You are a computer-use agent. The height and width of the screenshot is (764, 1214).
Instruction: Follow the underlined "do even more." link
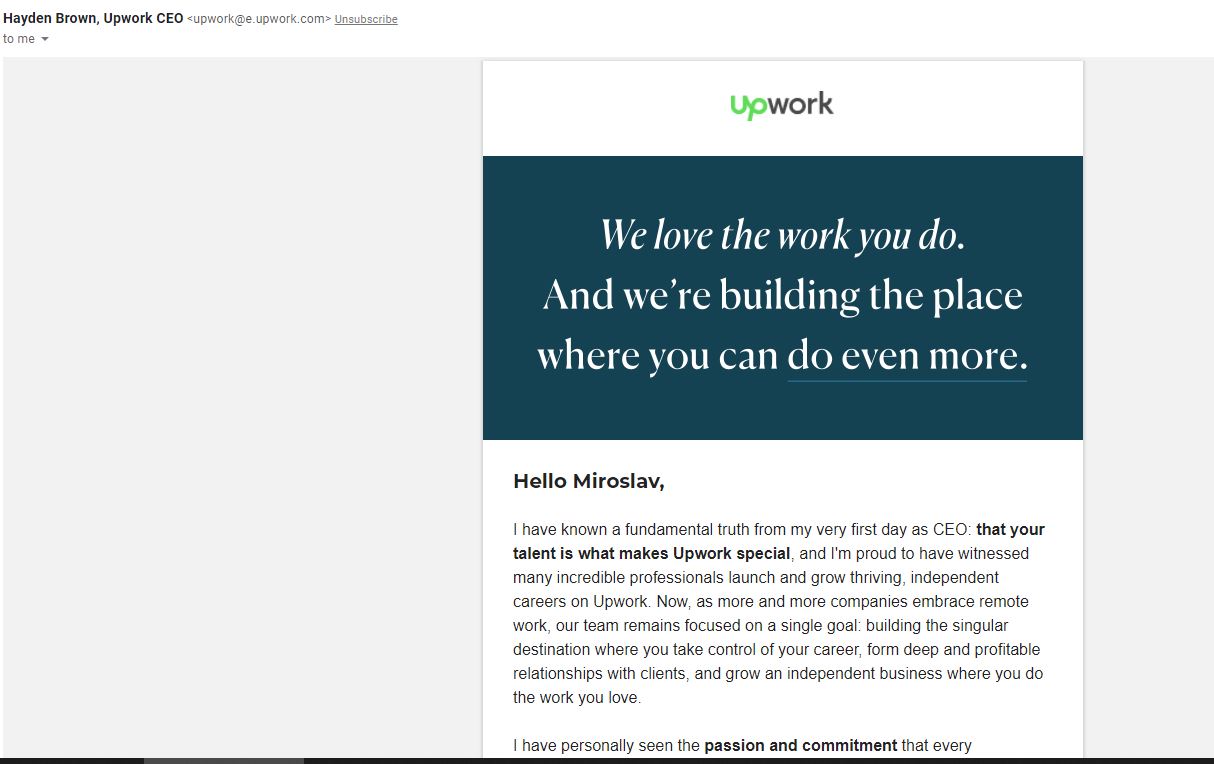coord(907,357)
